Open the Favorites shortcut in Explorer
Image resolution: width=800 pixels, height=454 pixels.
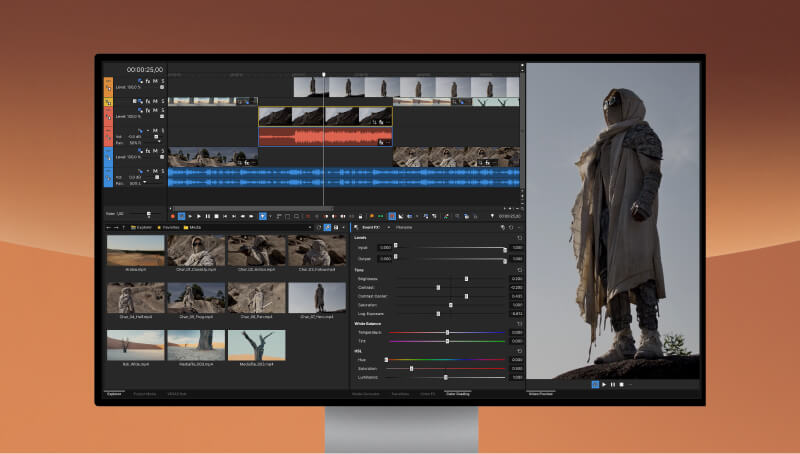tap(168, 228)
